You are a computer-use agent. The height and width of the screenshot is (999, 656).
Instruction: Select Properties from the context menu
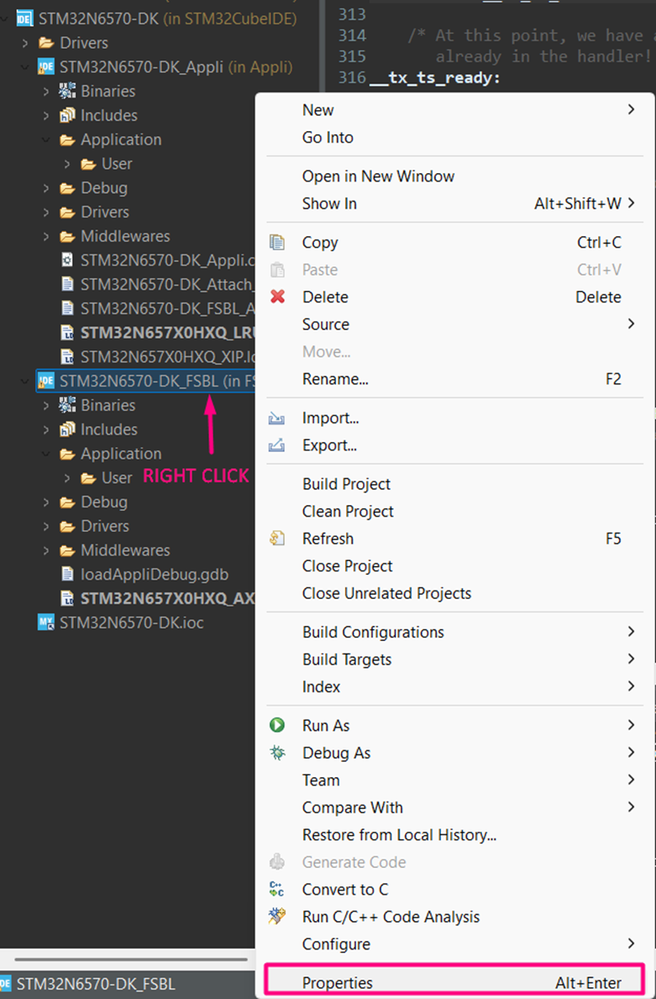tap(337, 983)
